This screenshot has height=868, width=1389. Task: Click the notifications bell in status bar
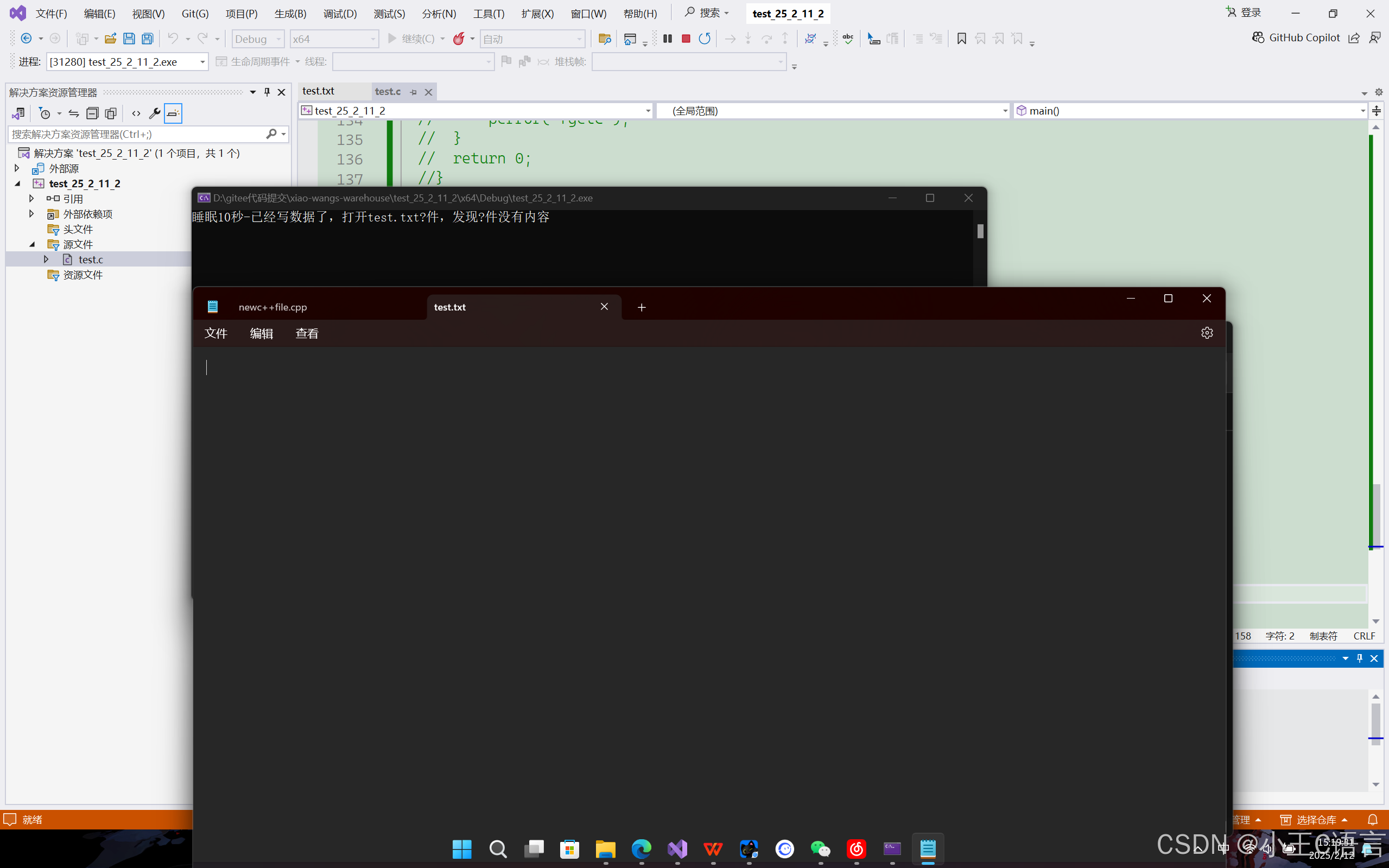click(1373, 820)
